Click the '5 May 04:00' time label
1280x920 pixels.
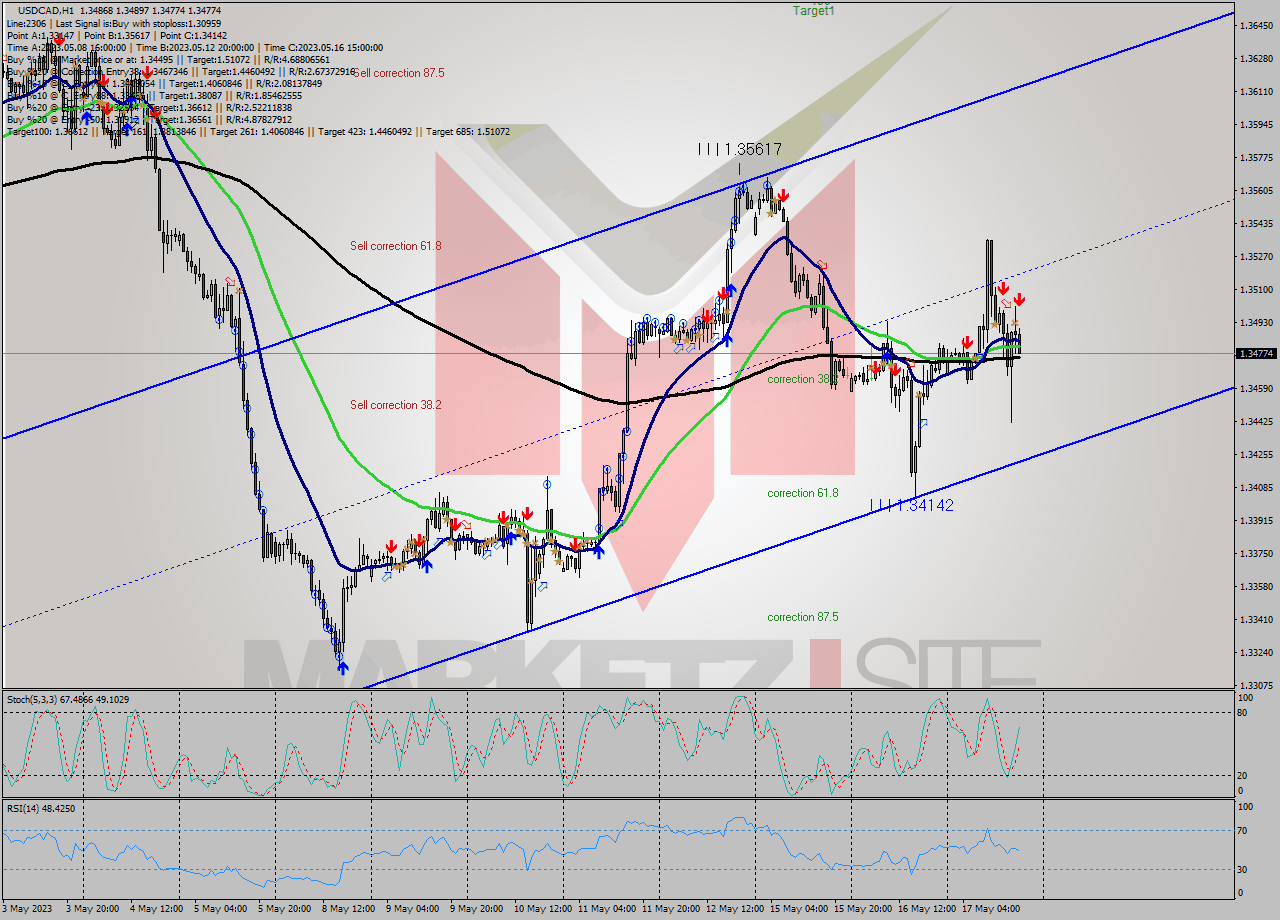pyautogui.click(x=222, y=909)
